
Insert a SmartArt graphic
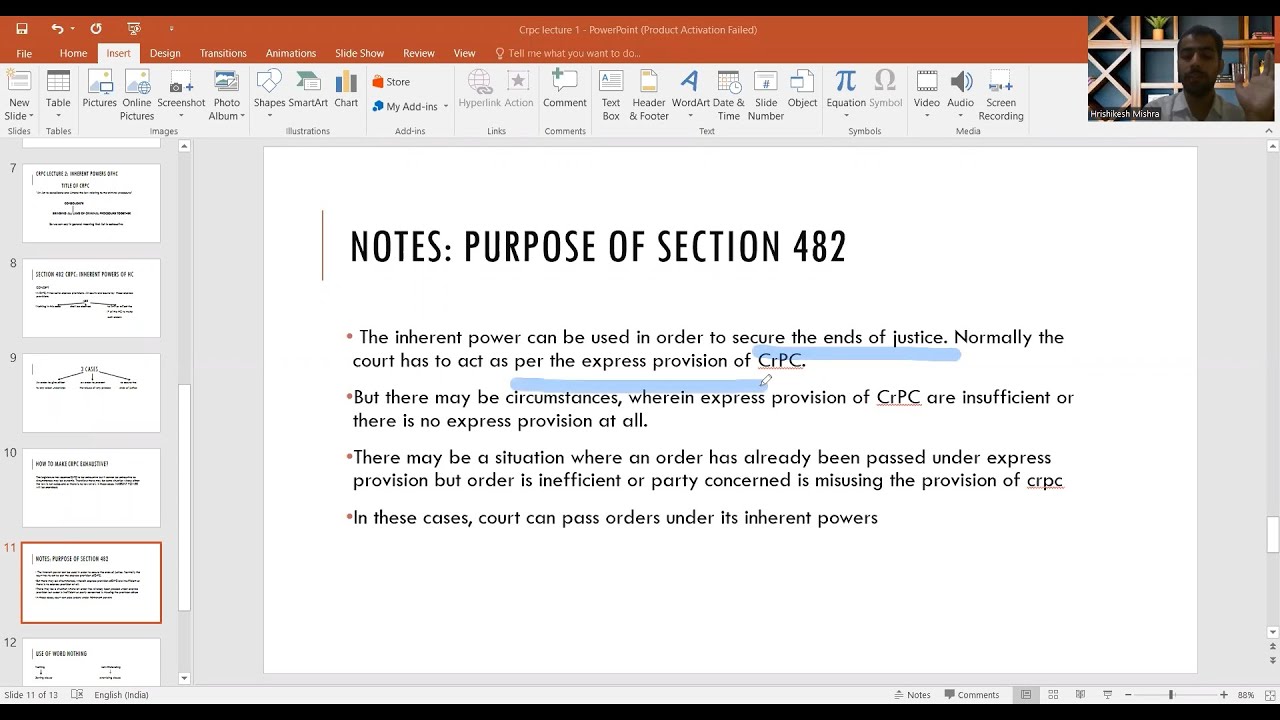pos(308,89)
